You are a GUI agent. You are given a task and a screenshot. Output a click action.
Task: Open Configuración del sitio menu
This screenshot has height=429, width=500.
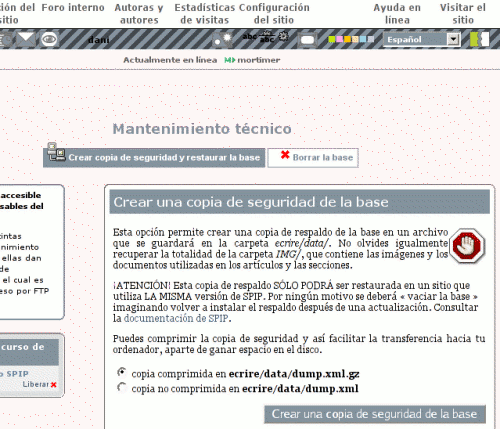coord(274,14)
